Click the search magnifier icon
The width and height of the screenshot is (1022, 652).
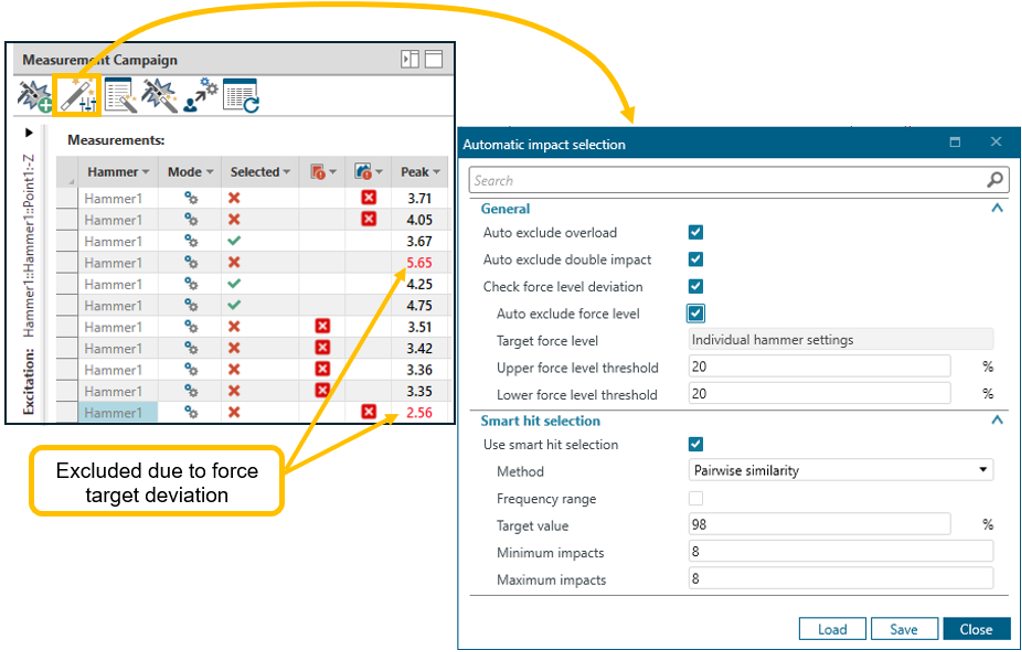(994, 180)
